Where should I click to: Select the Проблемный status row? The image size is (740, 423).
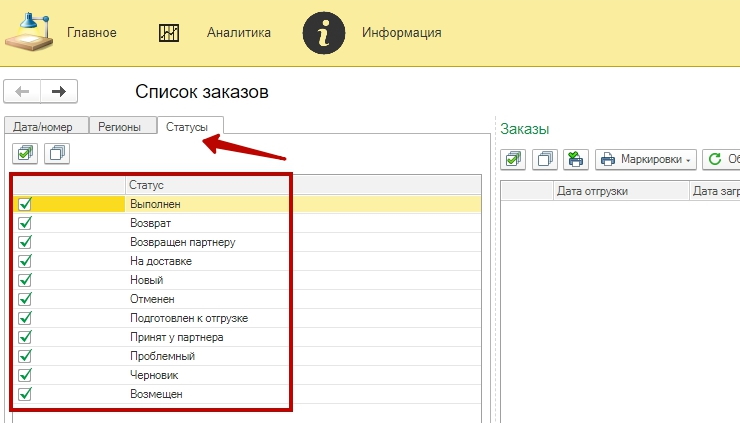(x=162, y=356)
